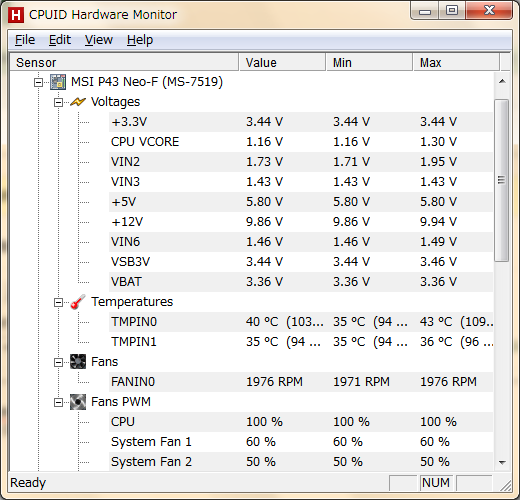This screenshot has height=500, width=520.
Task: Click the scrollbar up arrow
Action: click(502, 81)
